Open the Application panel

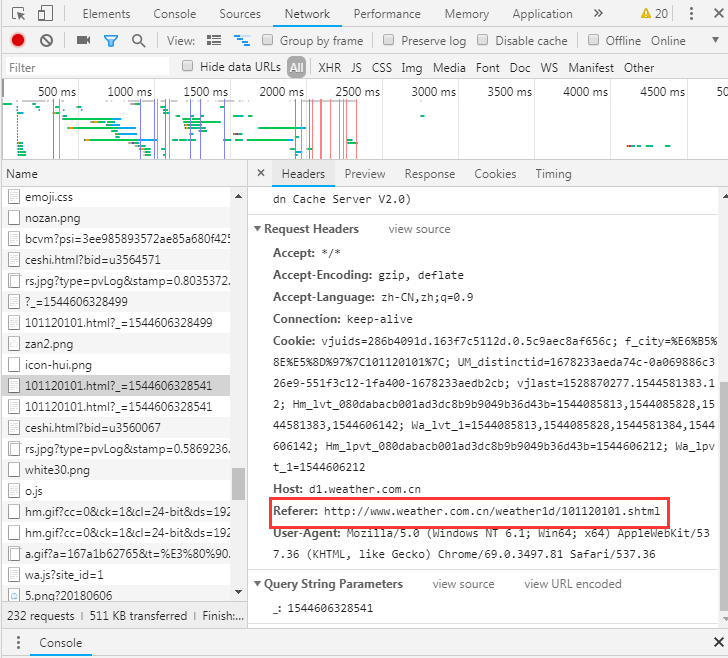[x=542, y=14]
